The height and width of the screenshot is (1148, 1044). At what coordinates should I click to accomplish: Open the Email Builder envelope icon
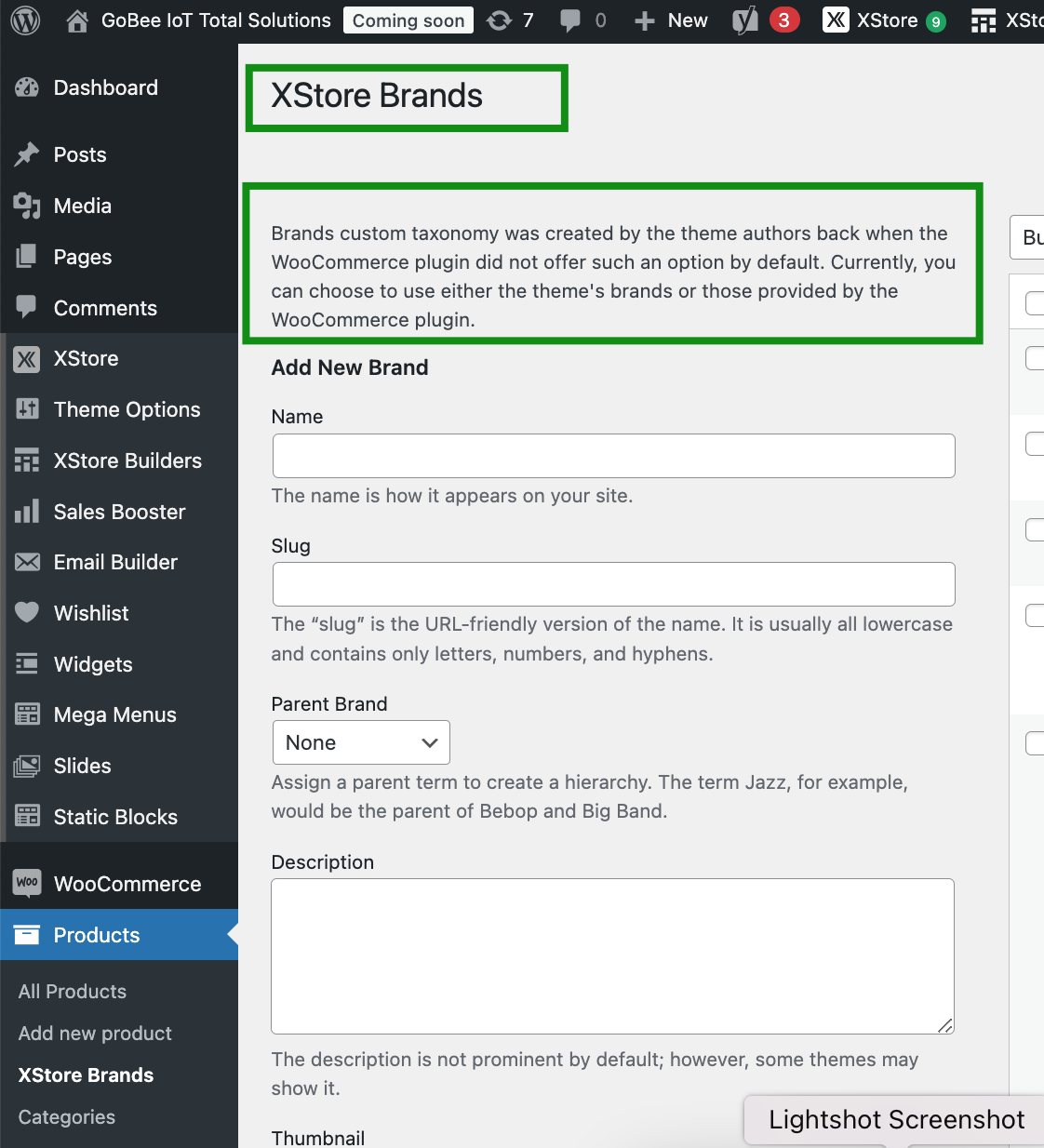pyautogui.click(x=27, y=562)
